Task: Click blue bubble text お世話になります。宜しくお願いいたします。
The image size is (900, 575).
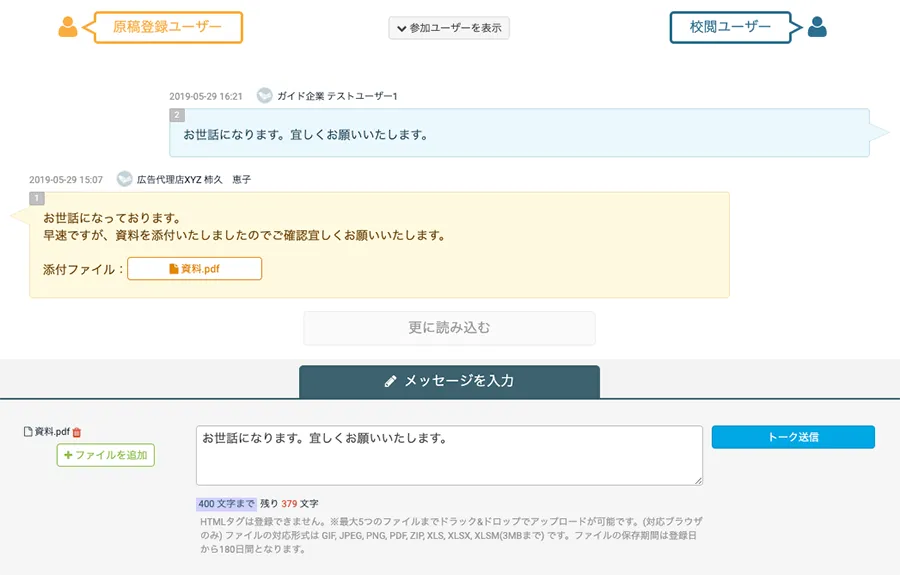Action: click(x=305, y=135)
